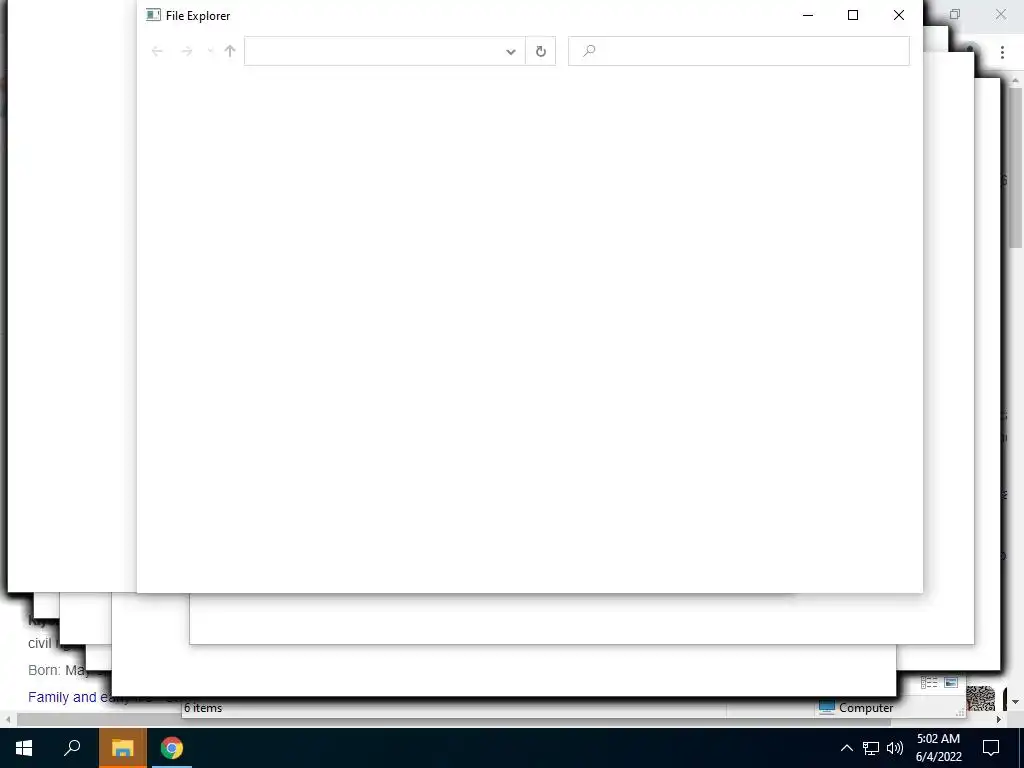Image resolution: width=1024 pixels, height=768 pixels.
Task: Click the 'Born:' text on webpage
Action: (44, 670)
